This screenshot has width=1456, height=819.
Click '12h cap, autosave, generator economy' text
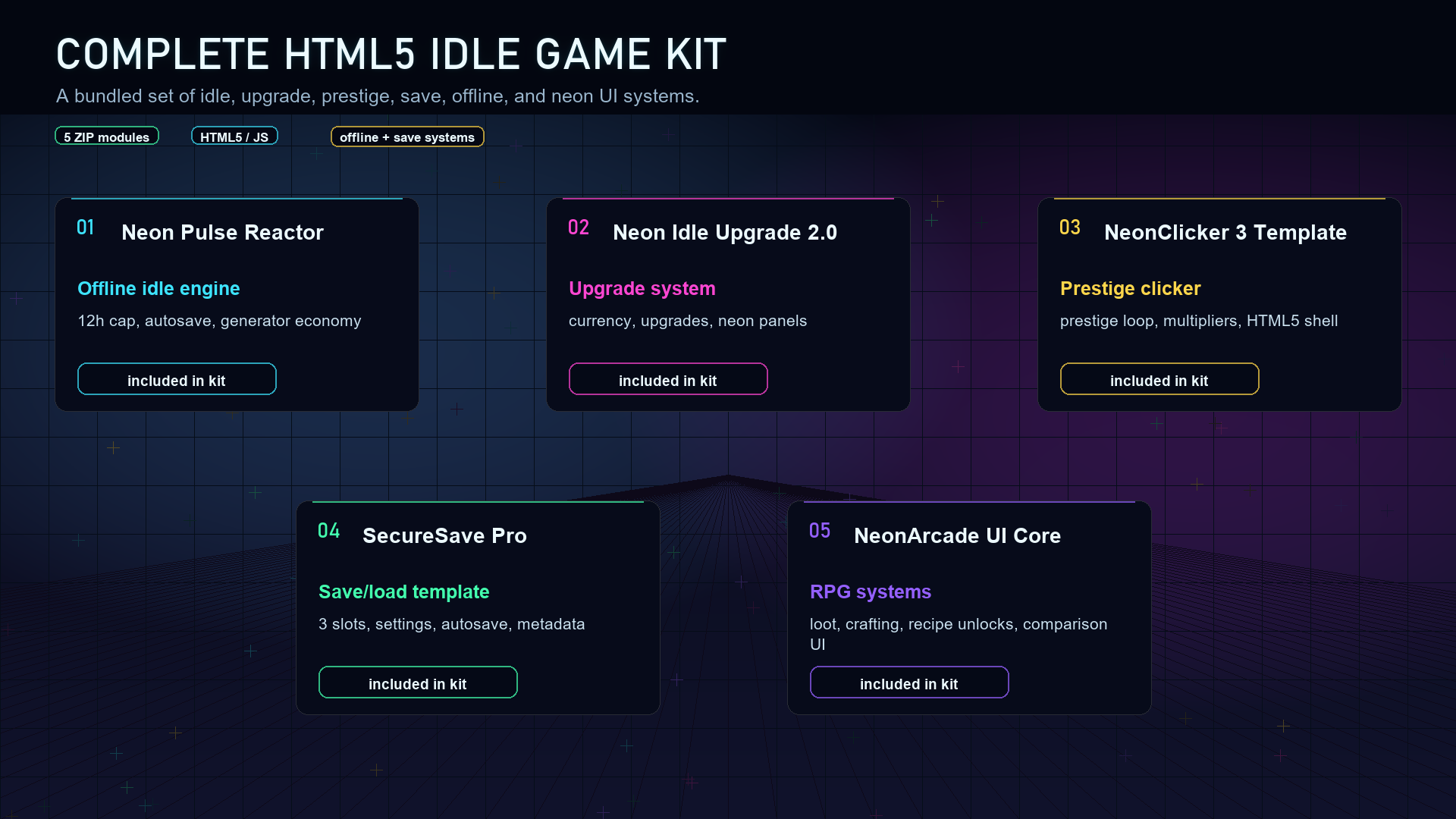pos(219,321)
